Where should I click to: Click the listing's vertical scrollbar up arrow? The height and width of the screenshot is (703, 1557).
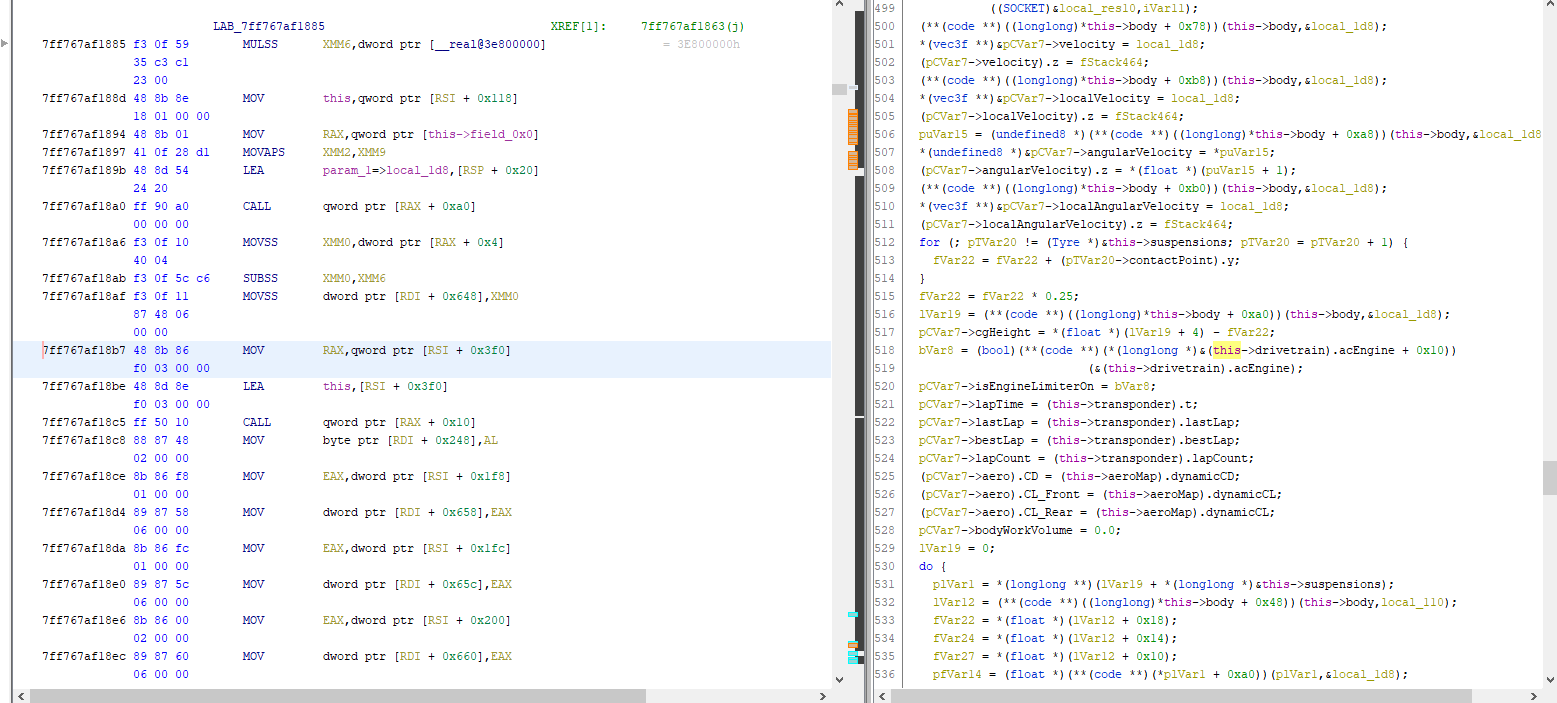pyautogui.click(x=838, y=8)
